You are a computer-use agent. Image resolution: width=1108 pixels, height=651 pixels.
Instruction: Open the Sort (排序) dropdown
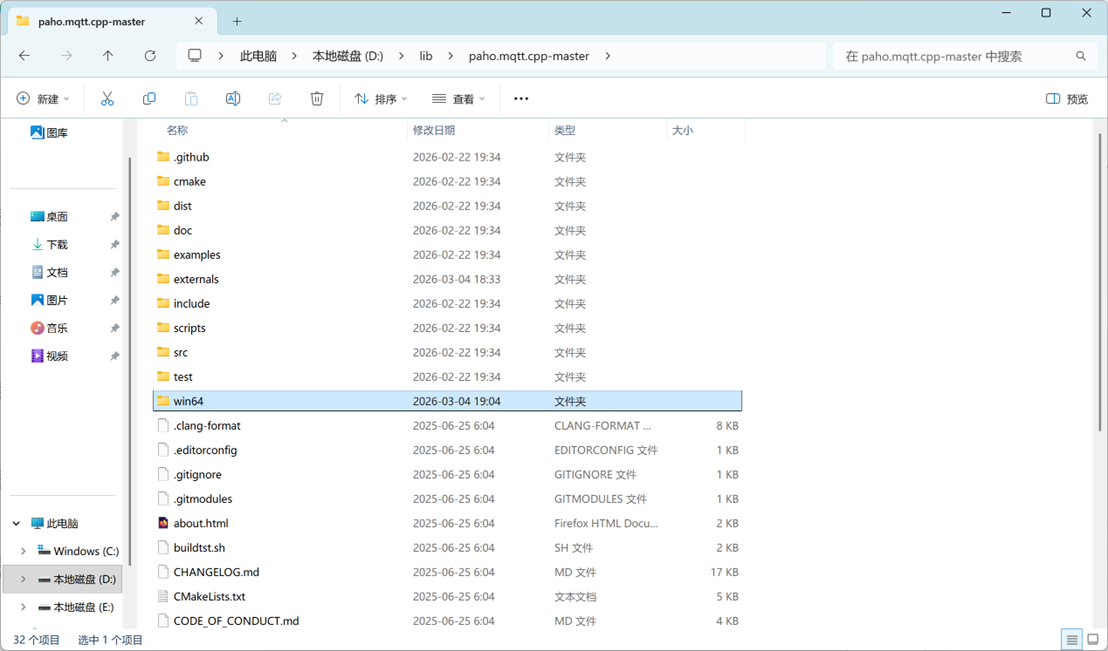(x=381, y=99)
